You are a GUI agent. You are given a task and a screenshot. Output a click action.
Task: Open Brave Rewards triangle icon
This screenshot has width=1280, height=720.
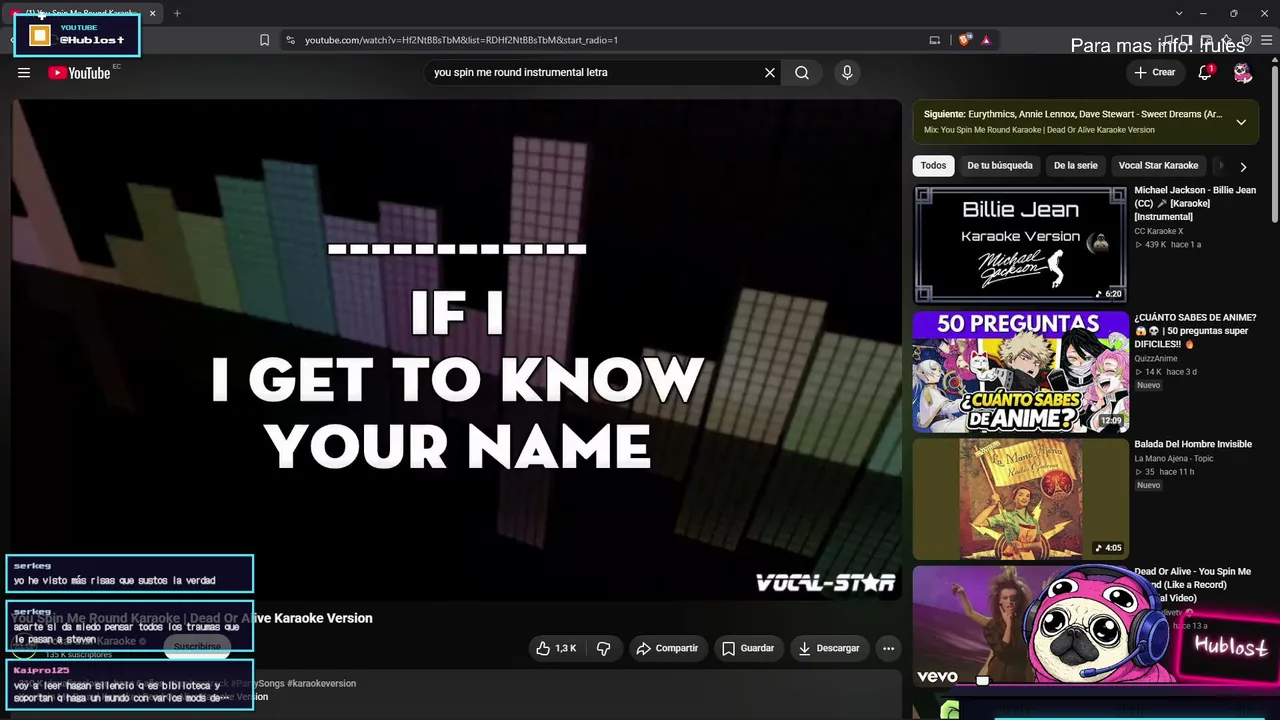(986, 40)
